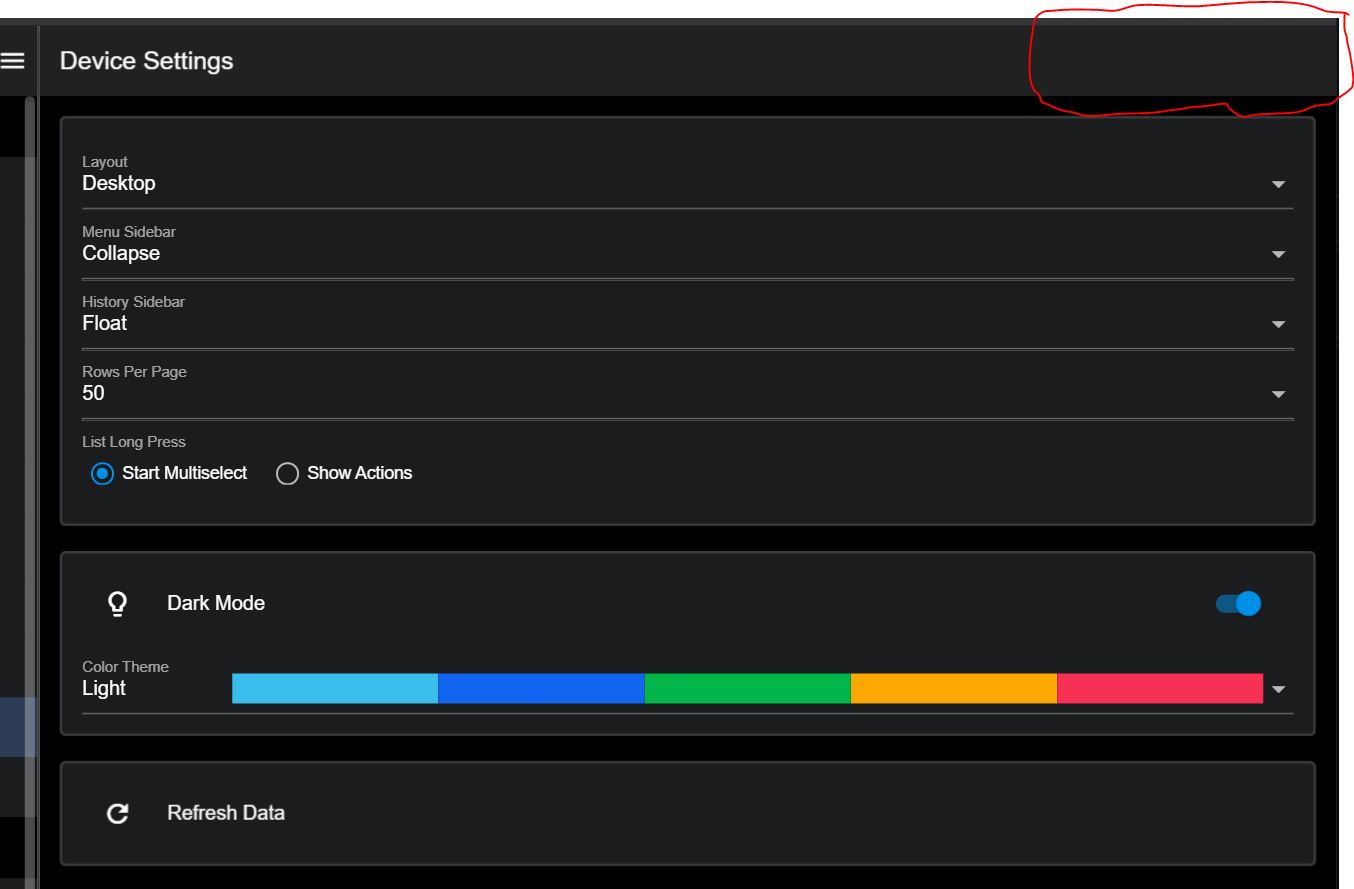Pick the dark blue theme color
1354x889 pixels.
(x=540, y=688)
